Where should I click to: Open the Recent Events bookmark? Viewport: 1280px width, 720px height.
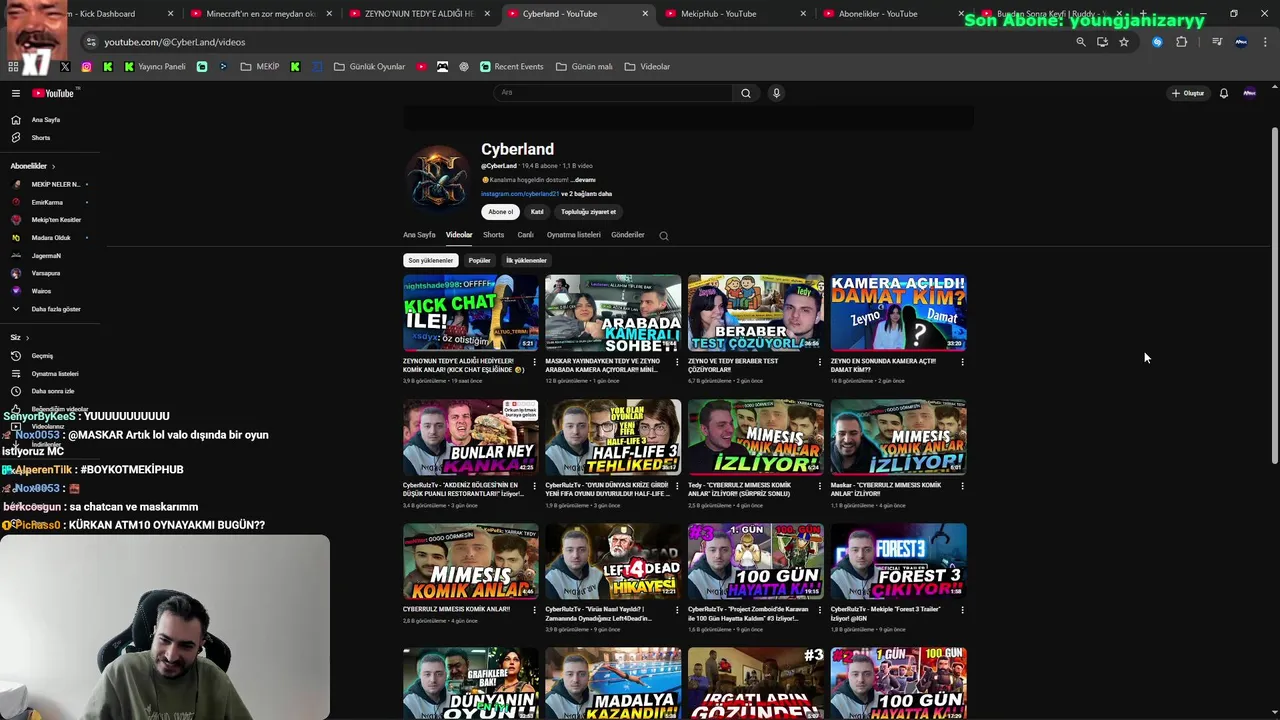[x=511, y=67]
